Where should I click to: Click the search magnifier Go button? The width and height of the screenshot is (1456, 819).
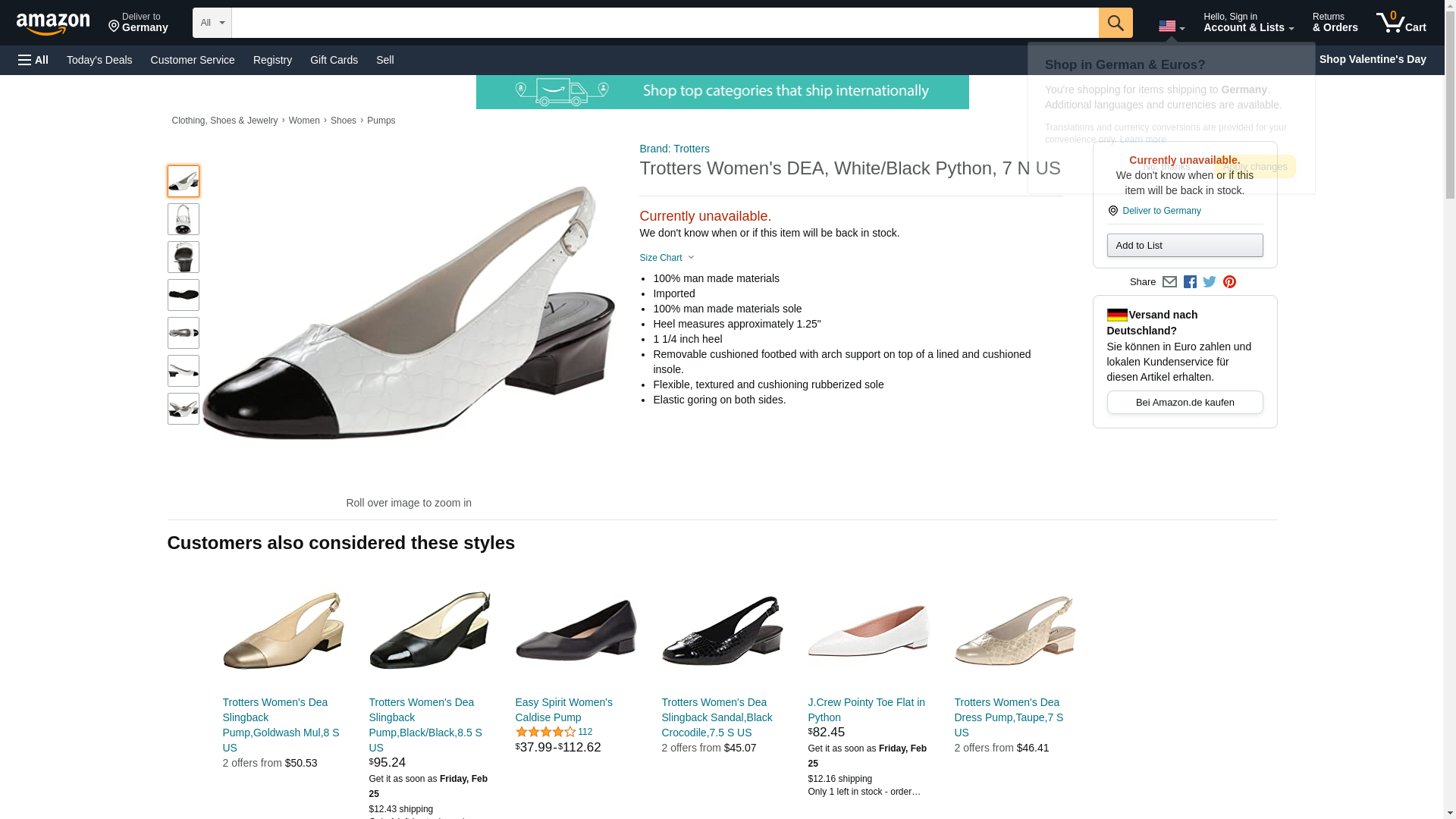(1115, 23)
